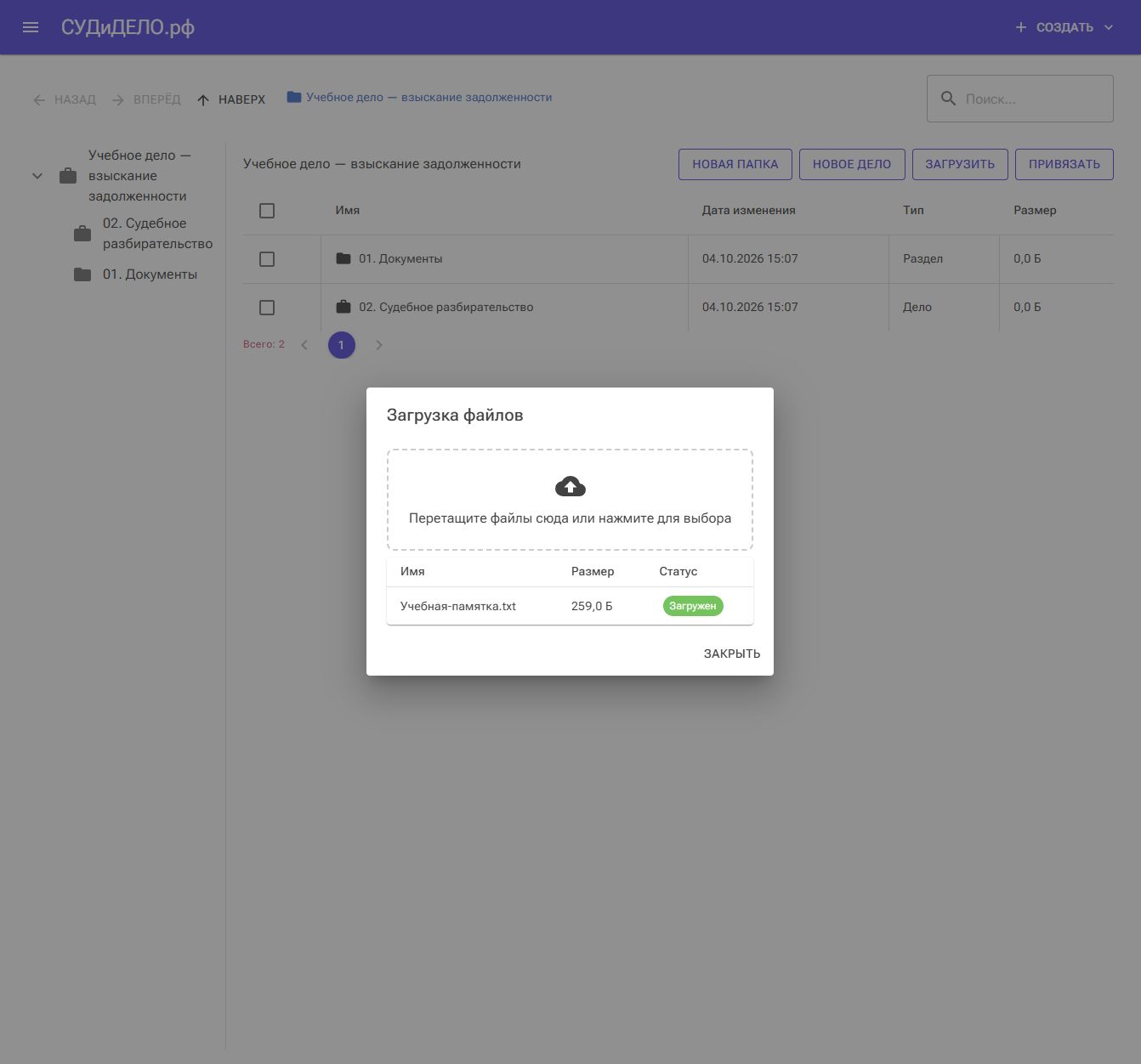Select tree item 01. Документы
This screenshot has width=1141, height=1064.
(150, 274)
